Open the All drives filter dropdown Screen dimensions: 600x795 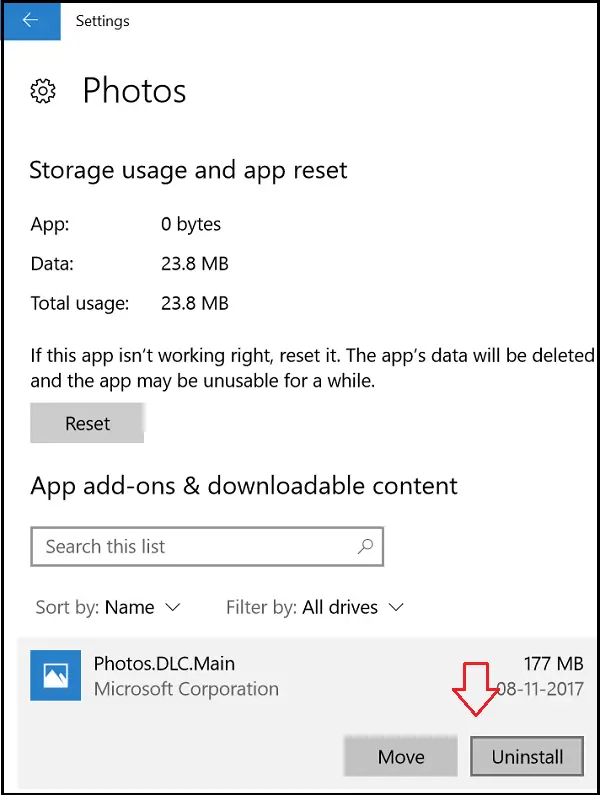315,607
